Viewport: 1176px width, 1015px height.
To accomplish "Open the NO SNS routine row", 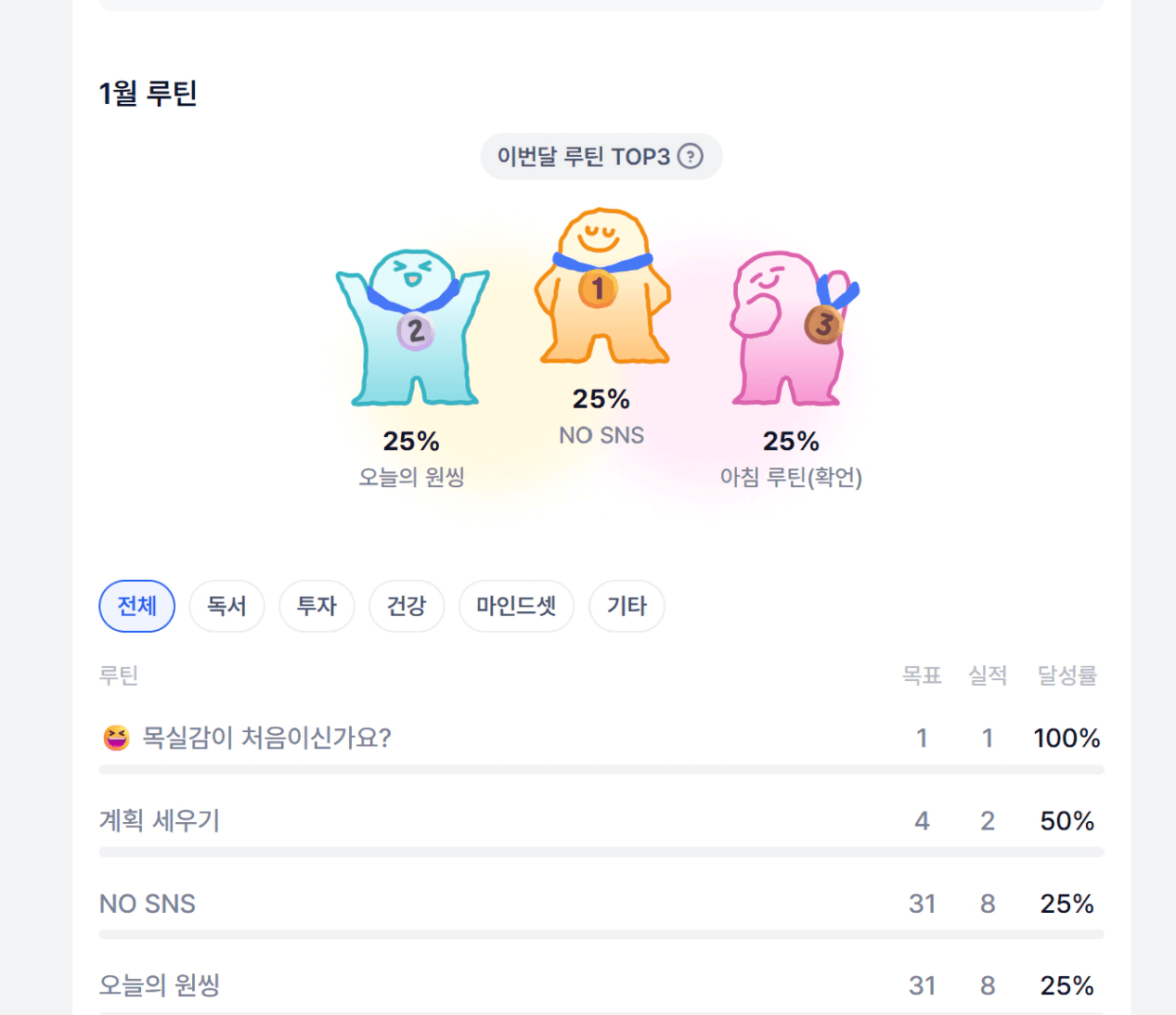I will [148, 903].
